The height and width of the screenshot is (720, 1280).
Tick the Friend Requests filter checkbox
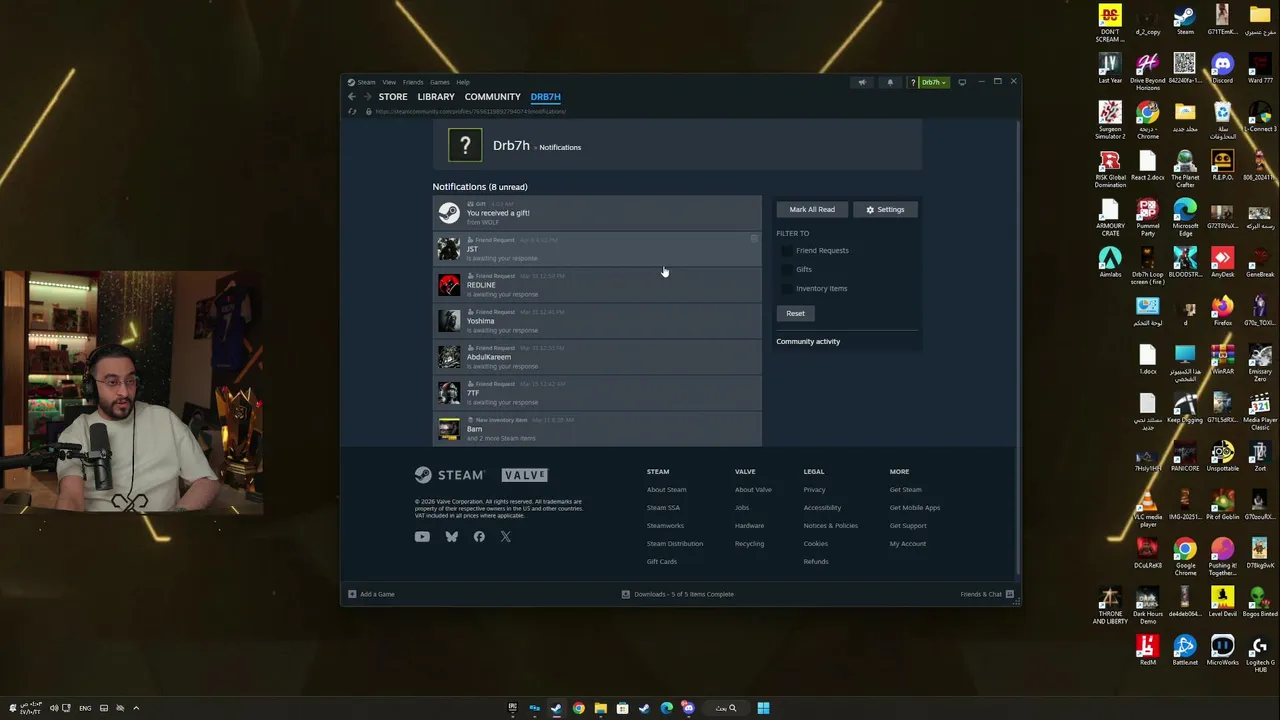(x=786, y=251)
